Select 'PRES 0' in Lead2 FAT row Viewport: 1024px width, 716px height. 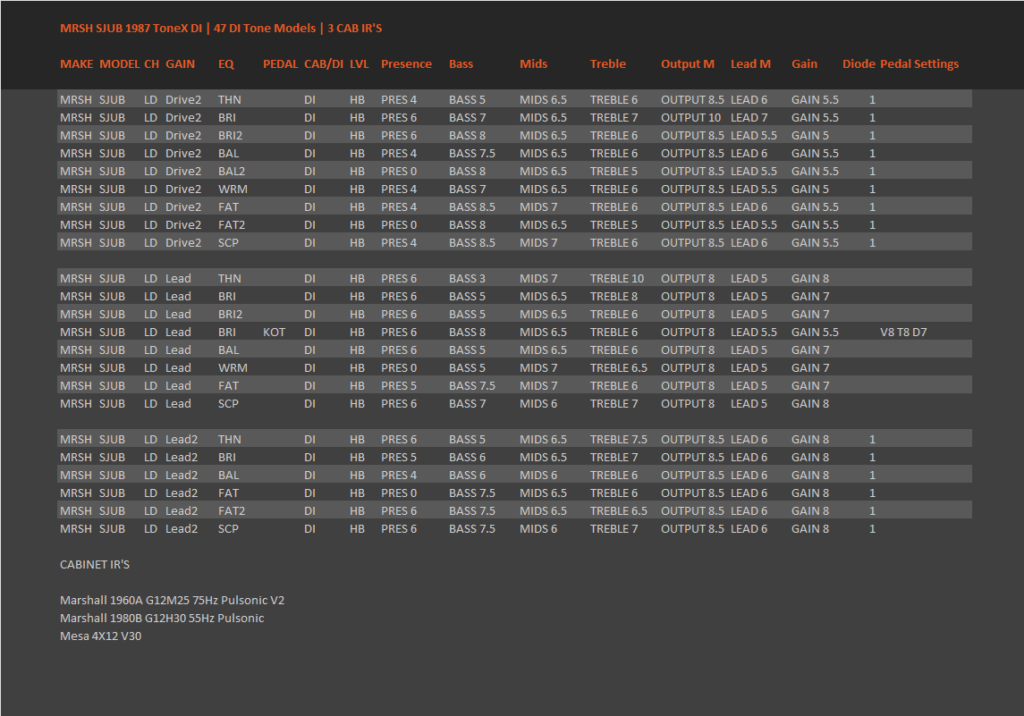[x=399, y=493]
